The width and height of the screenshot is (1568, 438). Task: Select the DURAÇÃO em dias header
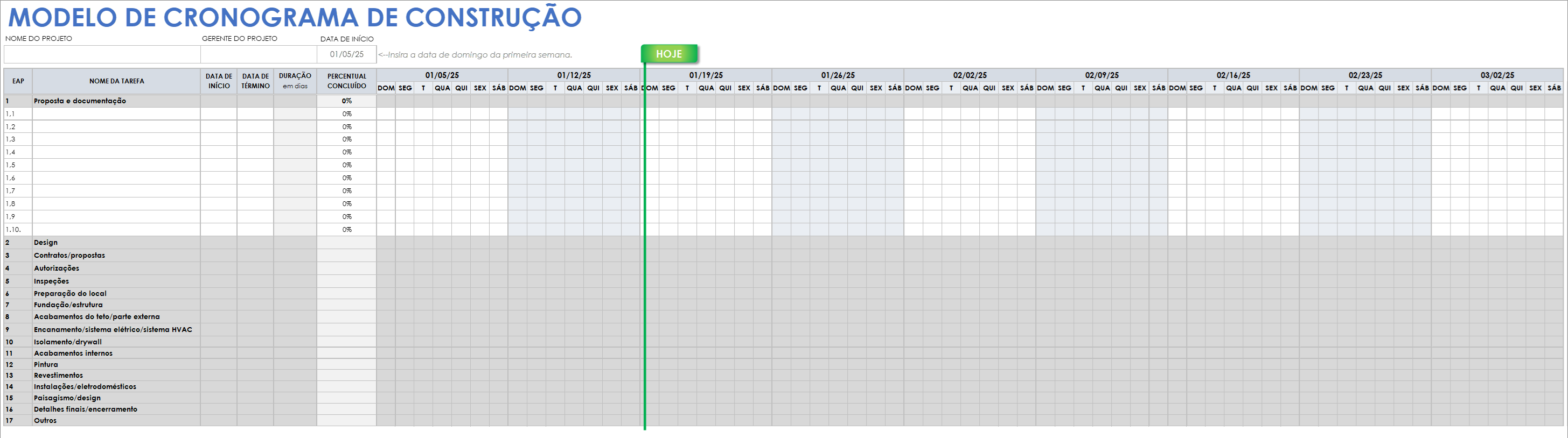(295, 81)
